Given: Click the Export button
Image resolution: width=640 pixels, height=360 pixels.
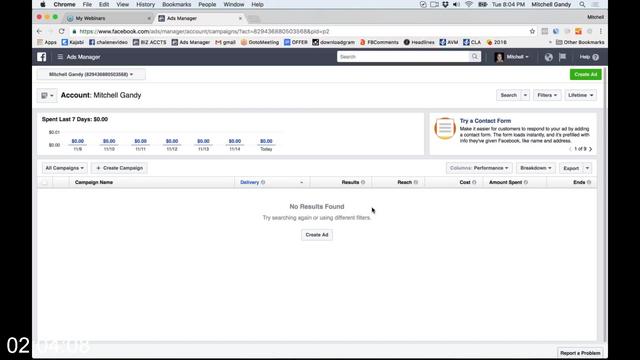Looking at the screenshot, I should (571, 168).
